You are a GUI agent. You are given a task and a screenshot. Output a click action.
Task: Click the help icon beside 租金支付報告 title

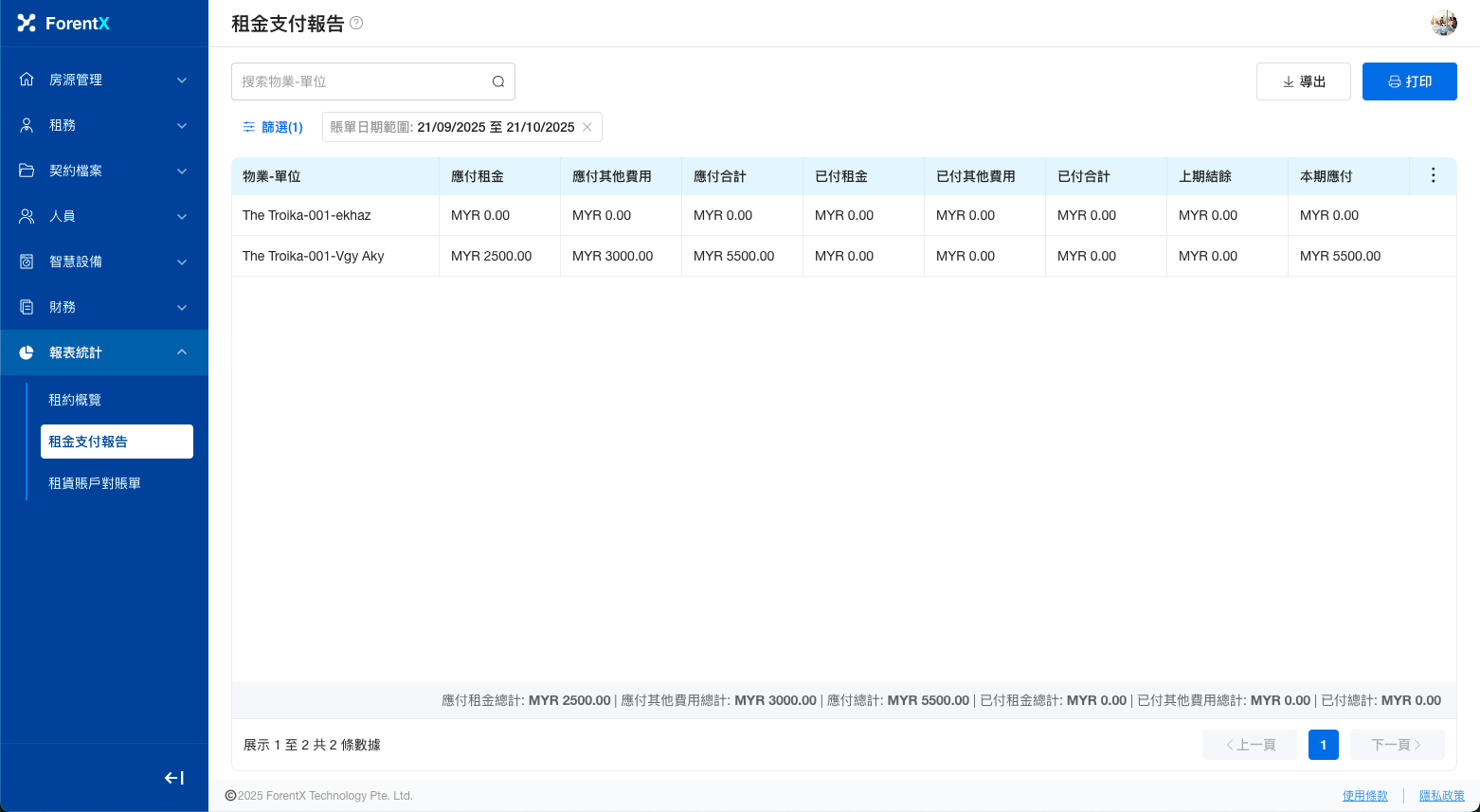click(x=356, y=23)
